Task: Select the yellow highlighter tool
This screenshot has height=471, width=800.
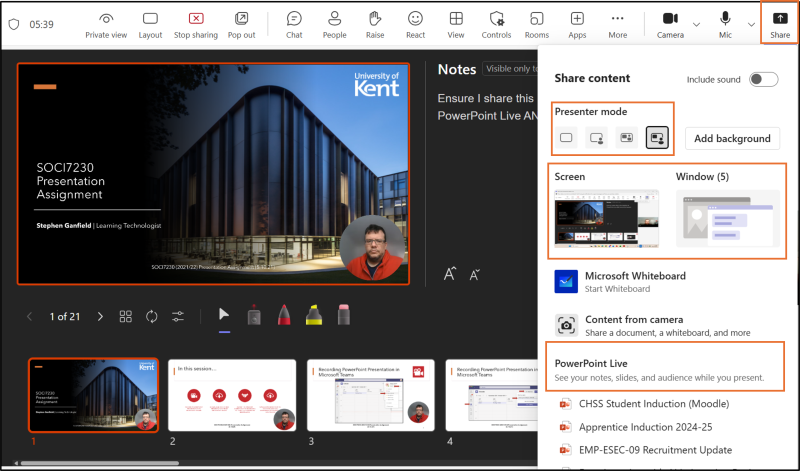Action: tap(314, 315)
